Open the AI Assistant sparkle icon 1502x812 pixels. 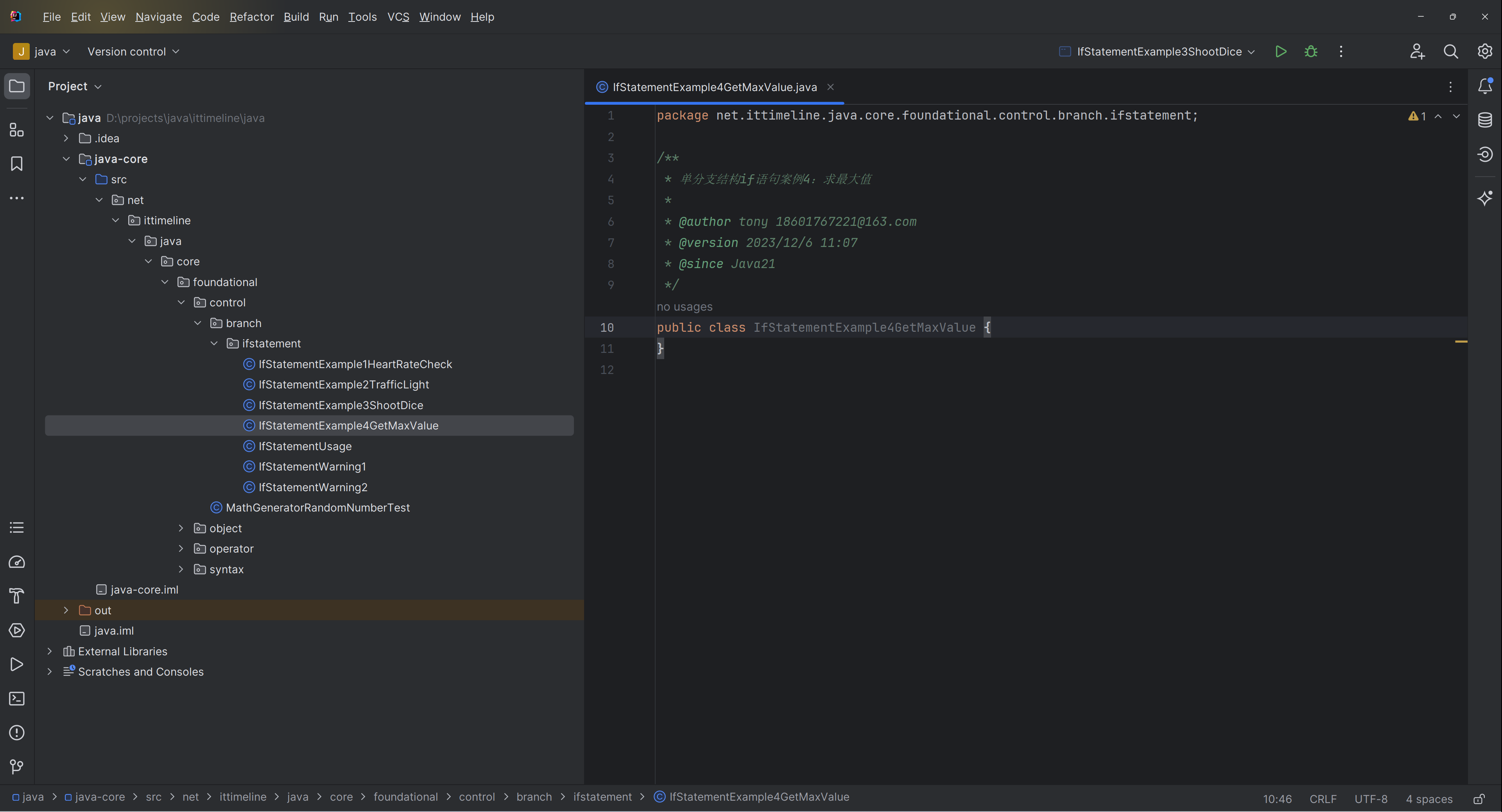[x=1485, y=198]
